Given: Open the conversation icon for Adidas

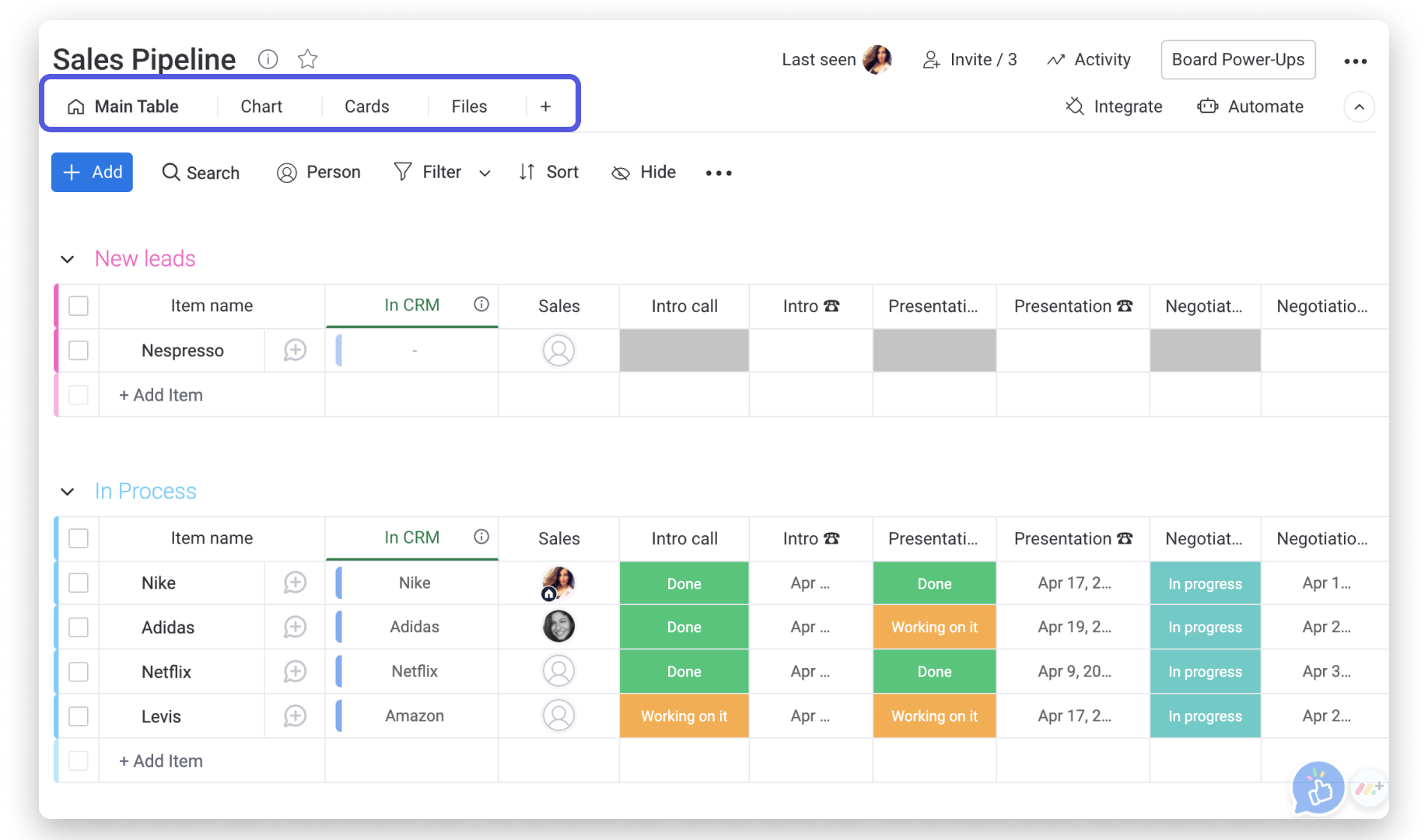Looking at the screenshot, I should point(295,627).
